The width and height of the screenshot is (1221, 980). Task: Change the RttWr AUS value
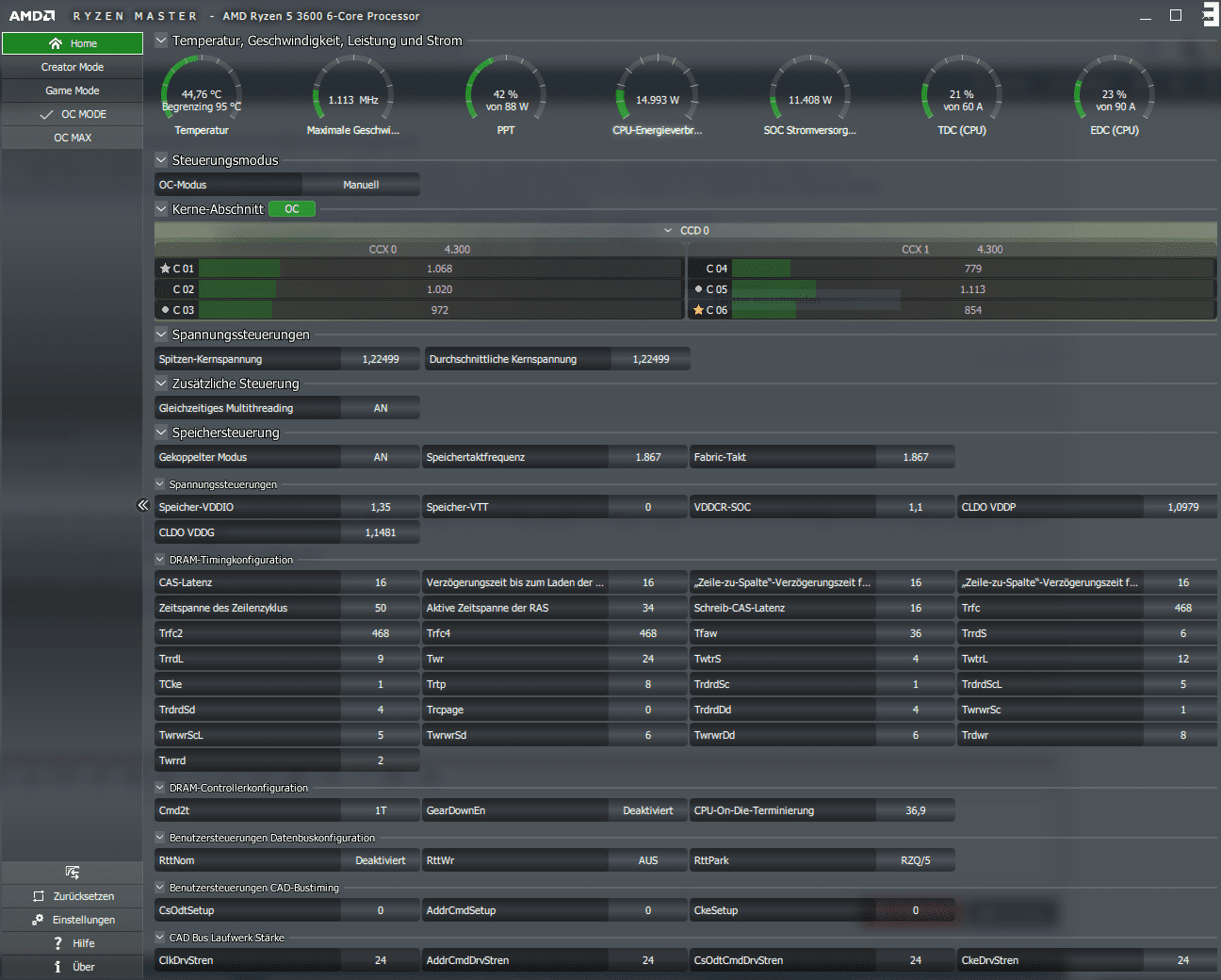[648, 860]
